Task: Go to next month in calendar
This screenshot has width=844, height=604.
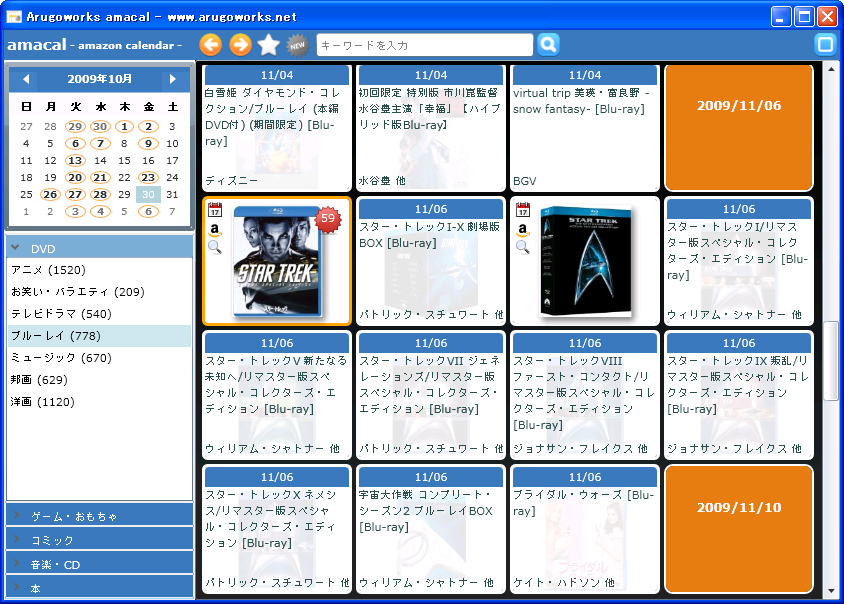Action: click(x=173, y=79)
